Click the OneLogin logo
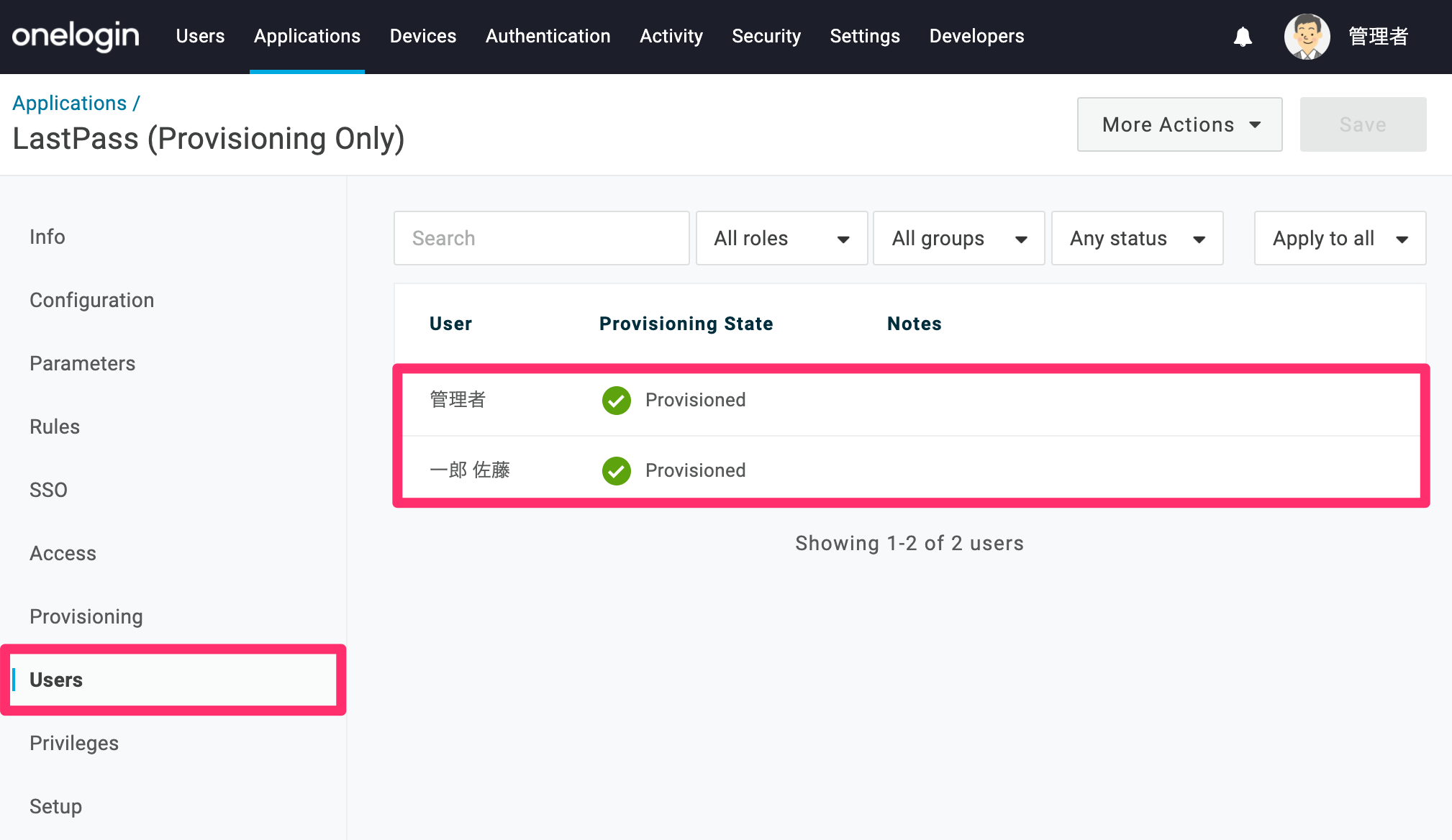Screen dimensions: 1452x840 pos(76,36)
